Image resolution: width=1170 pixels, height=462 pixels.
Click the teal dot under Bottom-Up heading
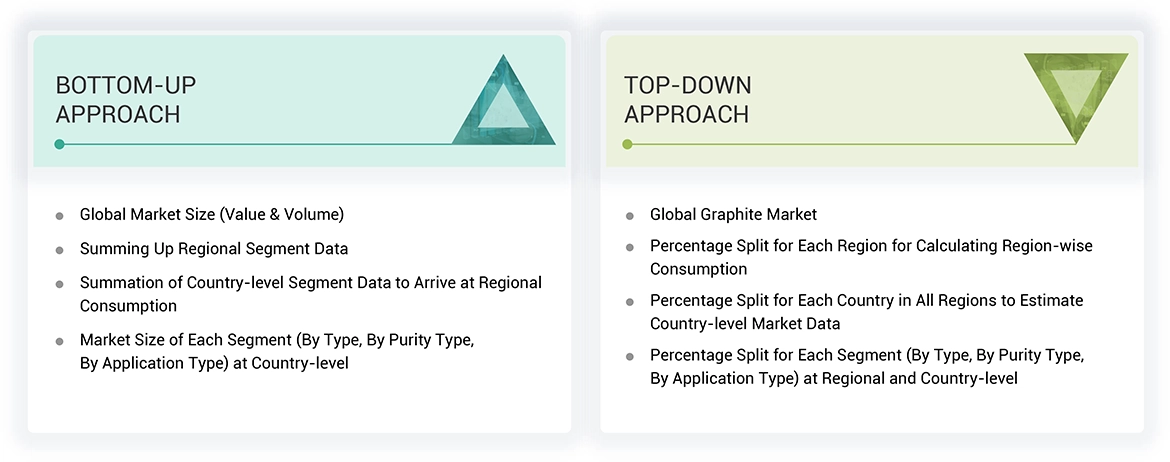[x=60, y=144]
